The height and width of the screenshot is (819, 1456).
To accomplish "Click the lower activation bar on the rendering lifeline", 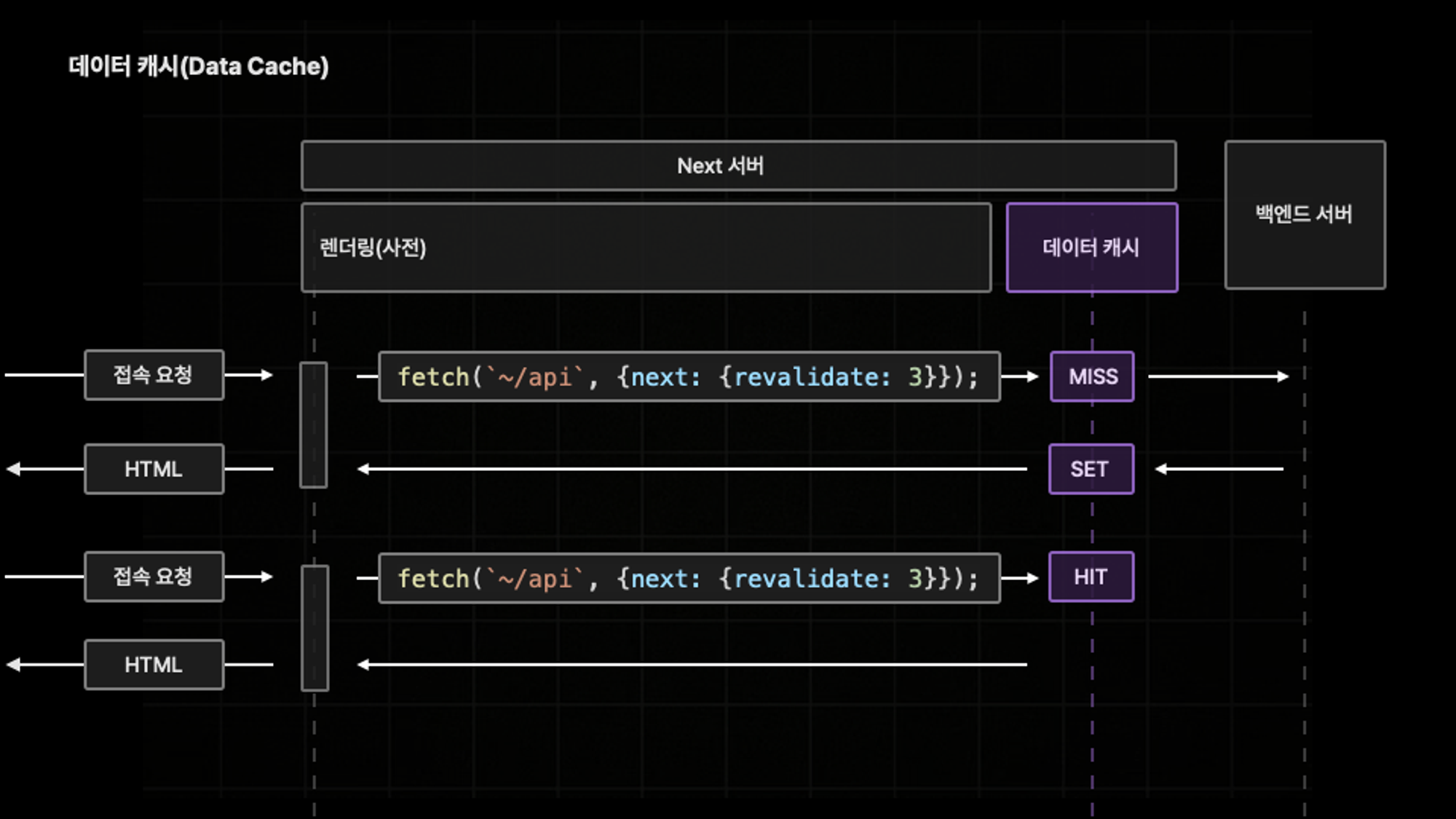I will tap(314, 628).
